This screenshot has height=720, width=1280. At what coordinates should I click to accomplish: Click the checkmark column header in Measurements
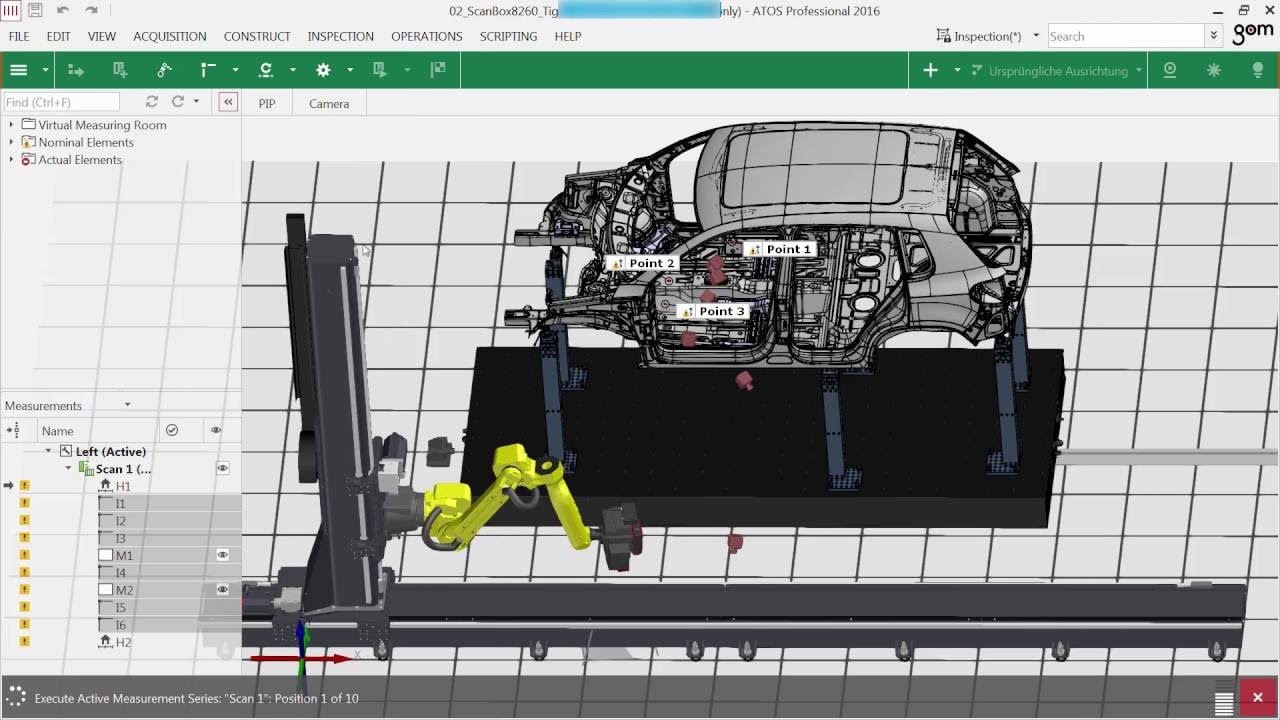pyautogui.click(x=172, y=430)
